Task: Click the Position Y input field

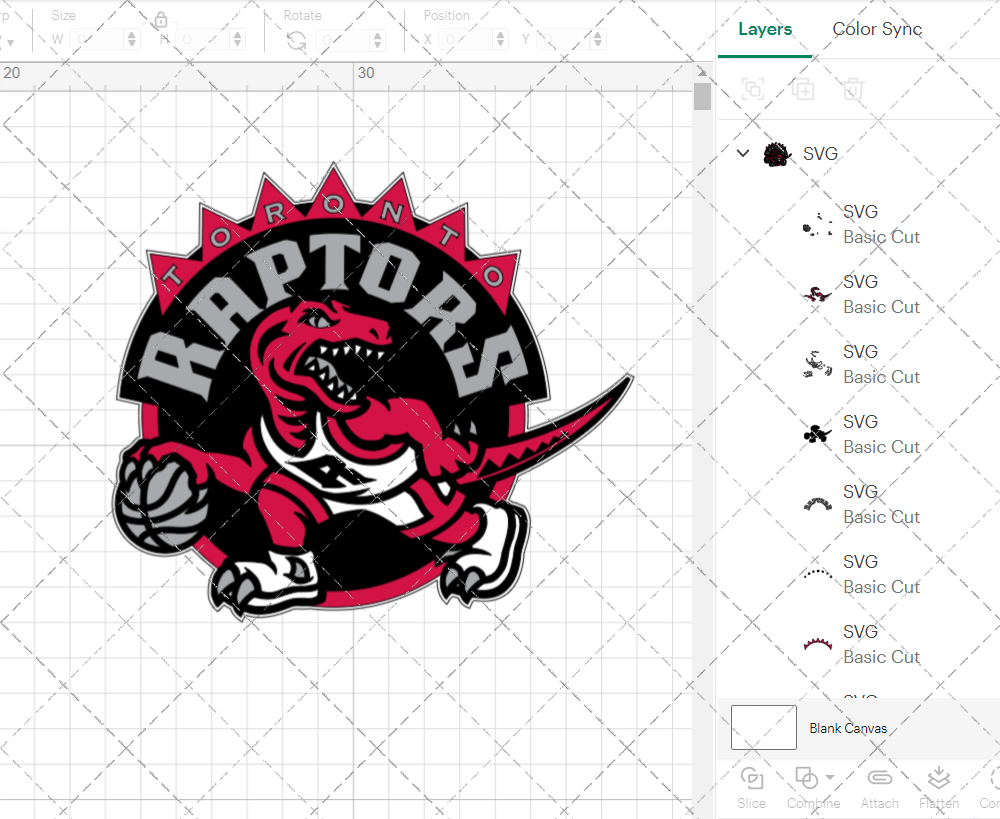Action: (564, 40)
